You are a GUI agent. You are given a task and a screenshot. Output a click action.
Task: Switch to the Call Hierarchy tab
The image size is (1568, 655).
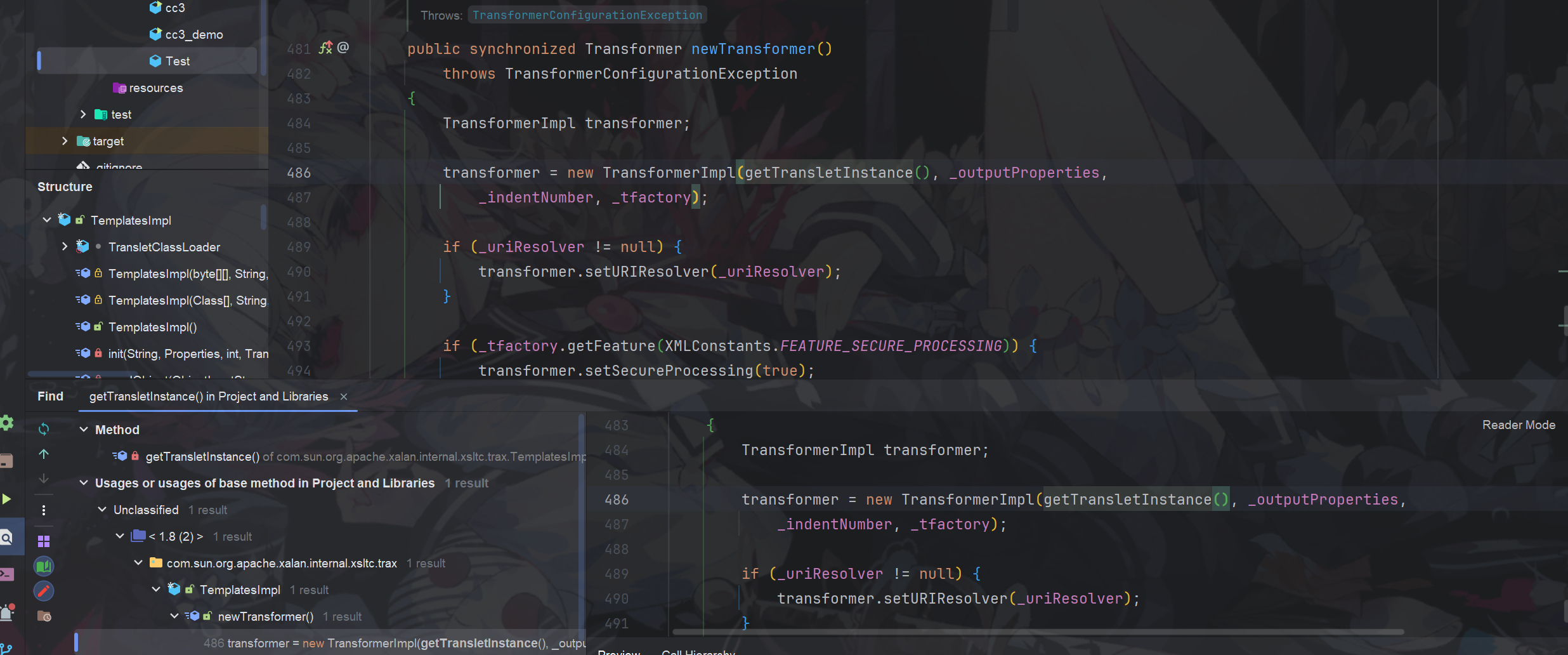coord(696,652)
